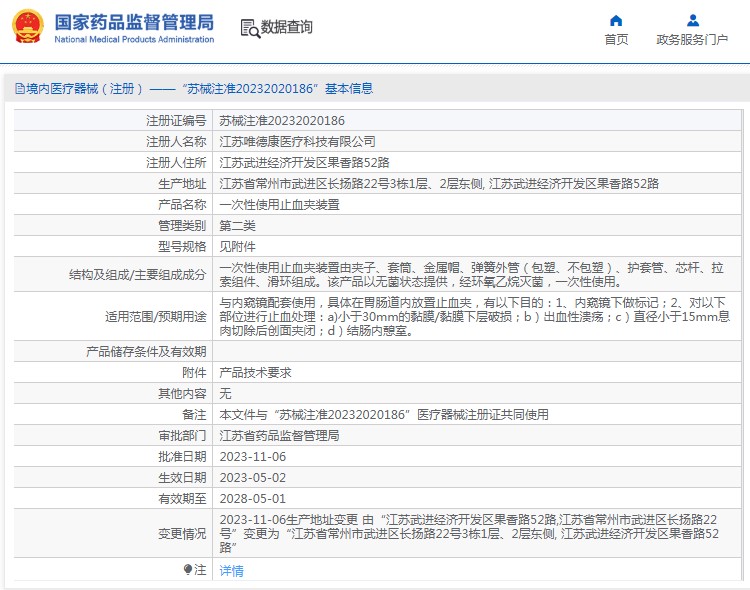This screenshot has height=590, width=750.
Task: Click 江苏武进经济开发区果香路52路 address in 注册人住所 row
Action: [304, 163]
